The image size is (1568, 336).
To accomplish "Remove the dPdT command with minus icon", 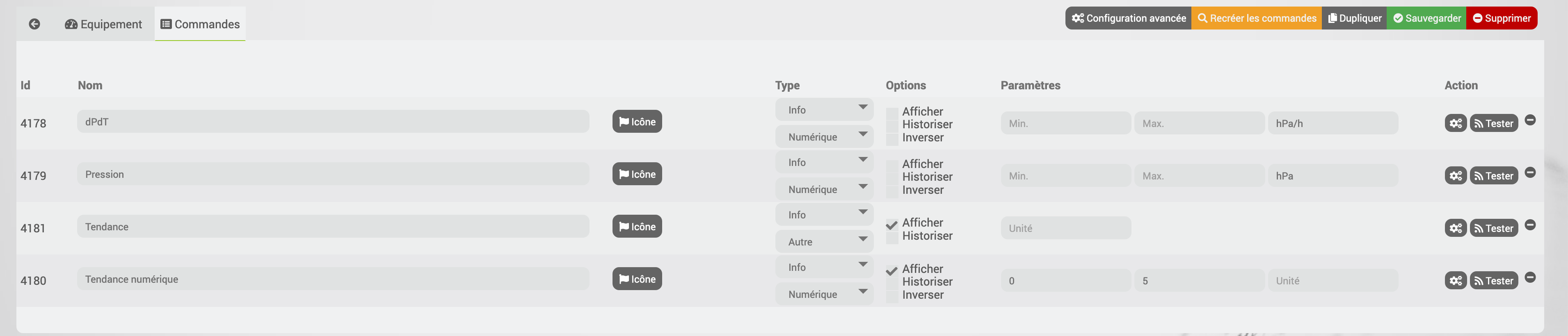I will coord(1530,120).
